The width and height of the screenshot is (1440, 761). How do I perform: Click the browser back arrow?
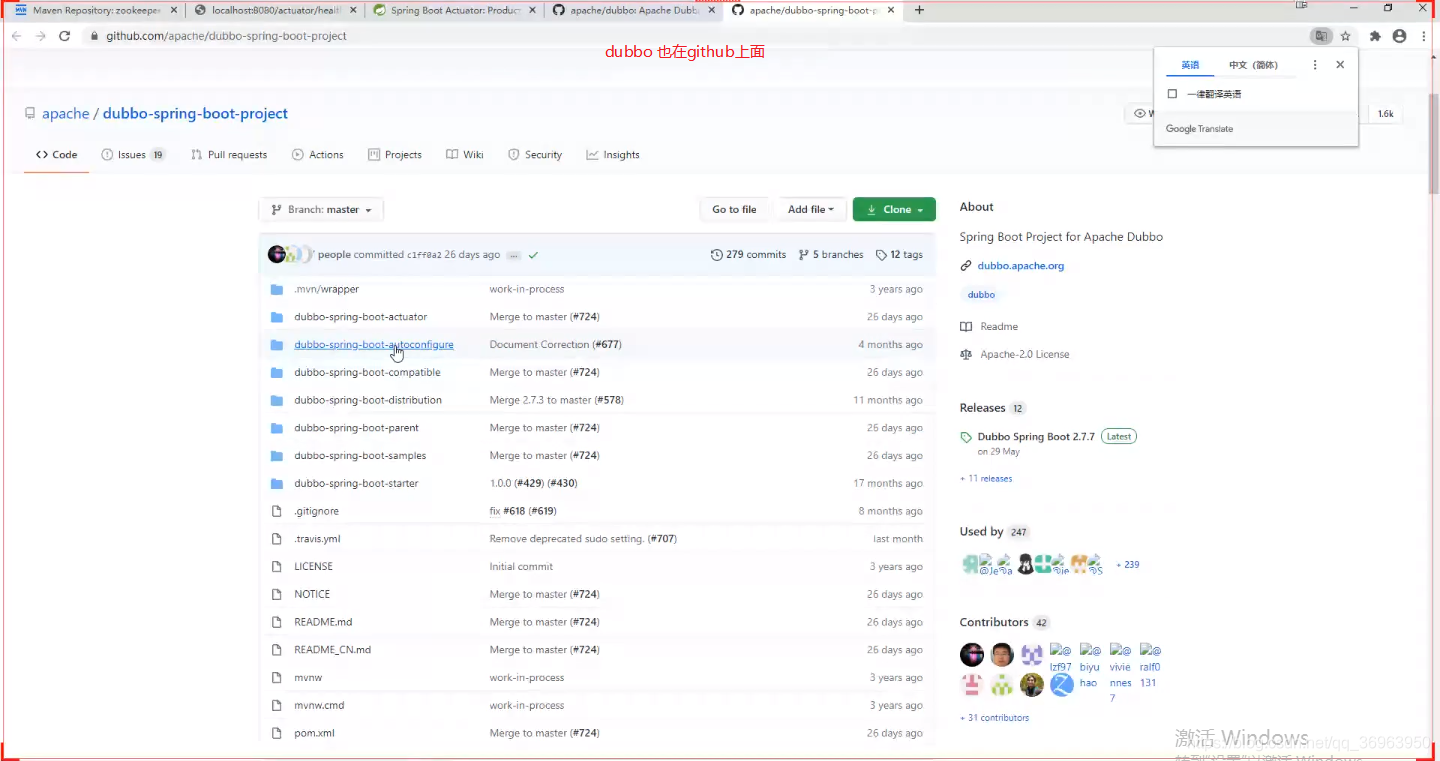coord(16,36)
